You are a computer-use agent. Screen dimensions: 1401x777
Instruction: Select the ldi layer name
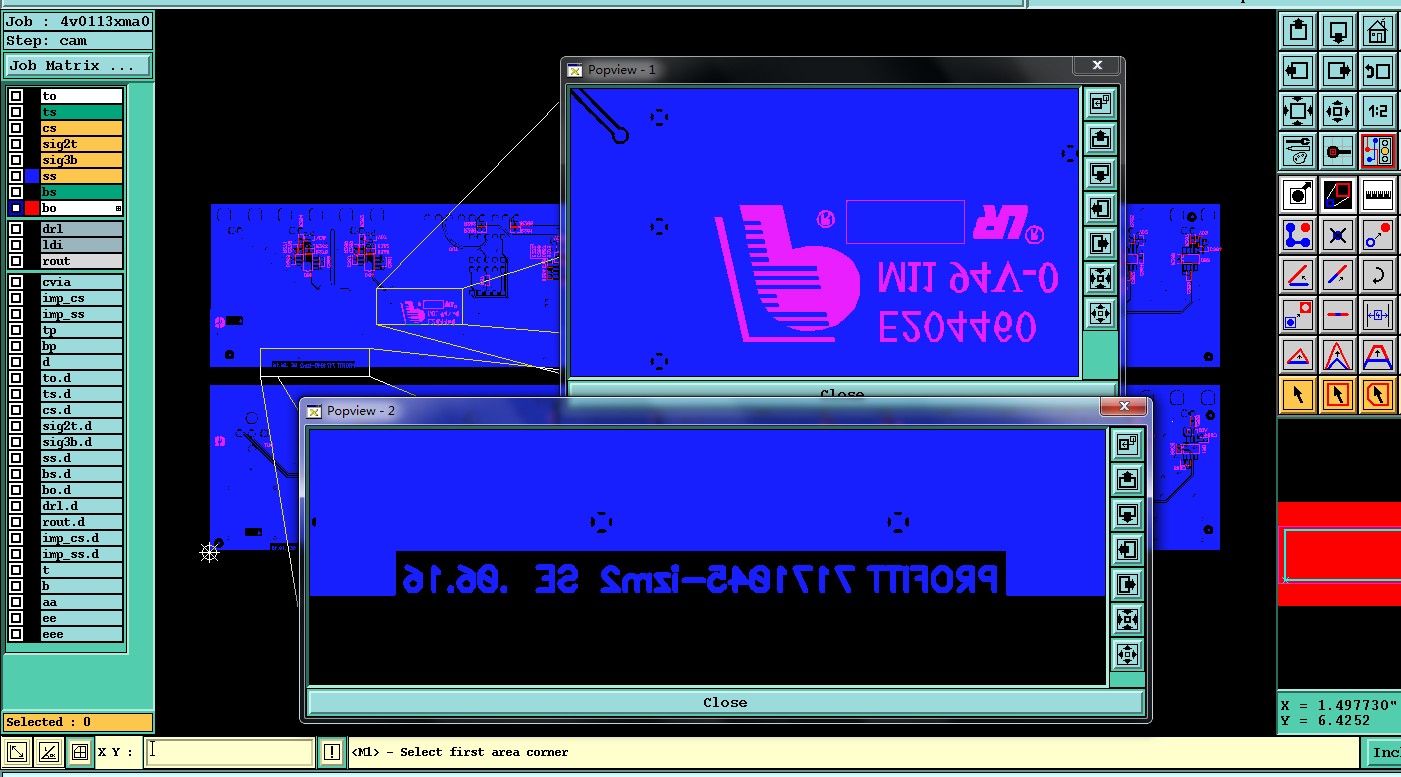point(81,245)
